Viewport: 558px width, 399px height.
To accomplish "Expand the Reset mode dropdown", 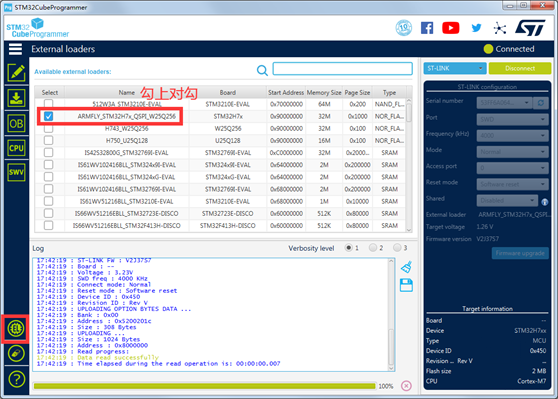I will [x=512, y=184].
